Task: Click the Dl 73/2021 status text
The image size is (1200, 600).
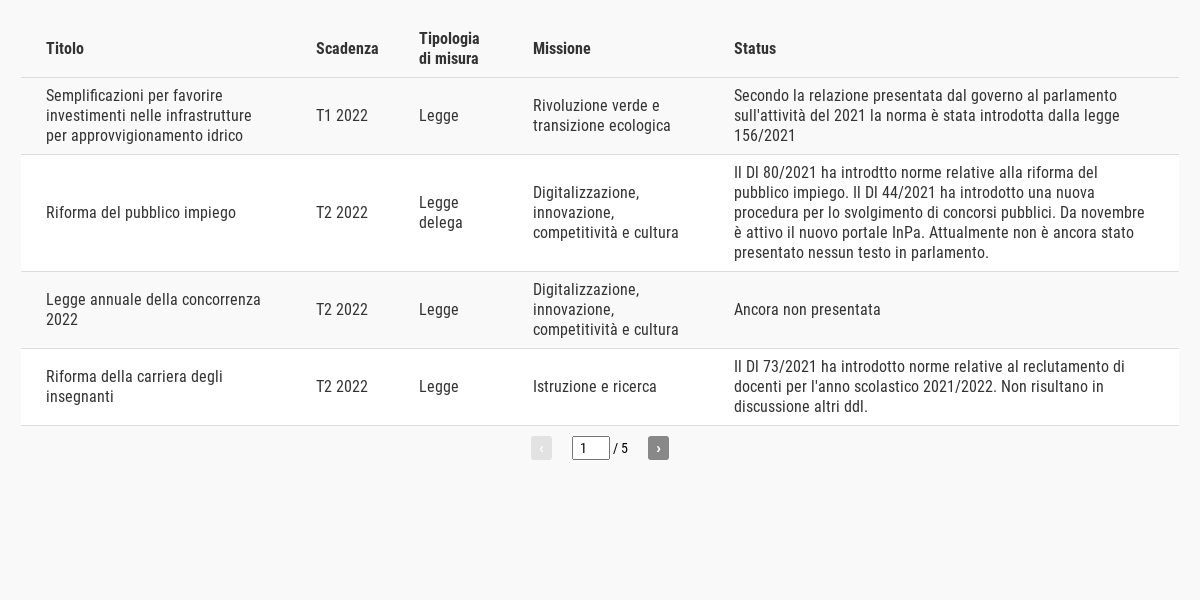Action: click(929, 387)
